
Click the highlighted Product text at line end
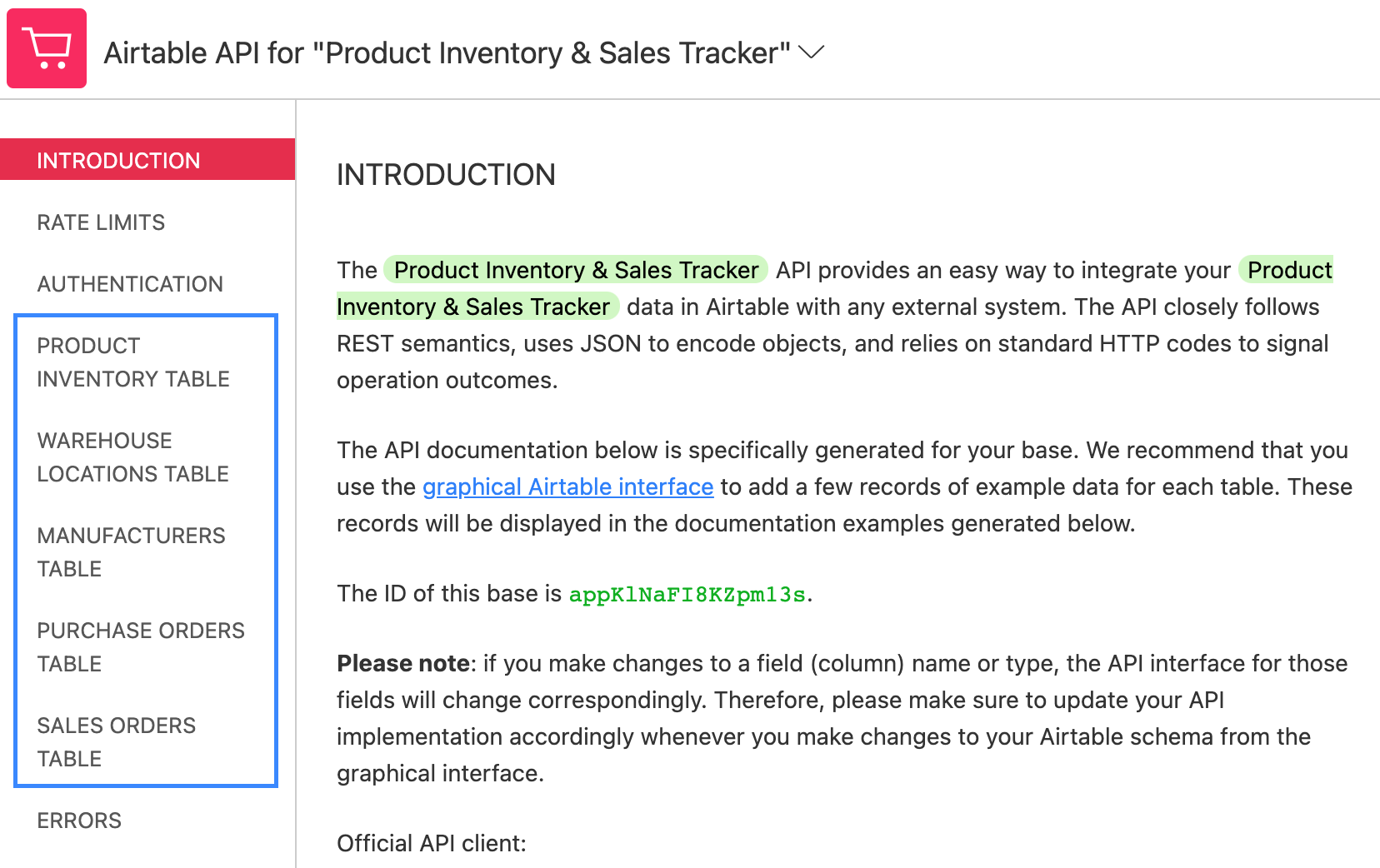click(1287, 270)
